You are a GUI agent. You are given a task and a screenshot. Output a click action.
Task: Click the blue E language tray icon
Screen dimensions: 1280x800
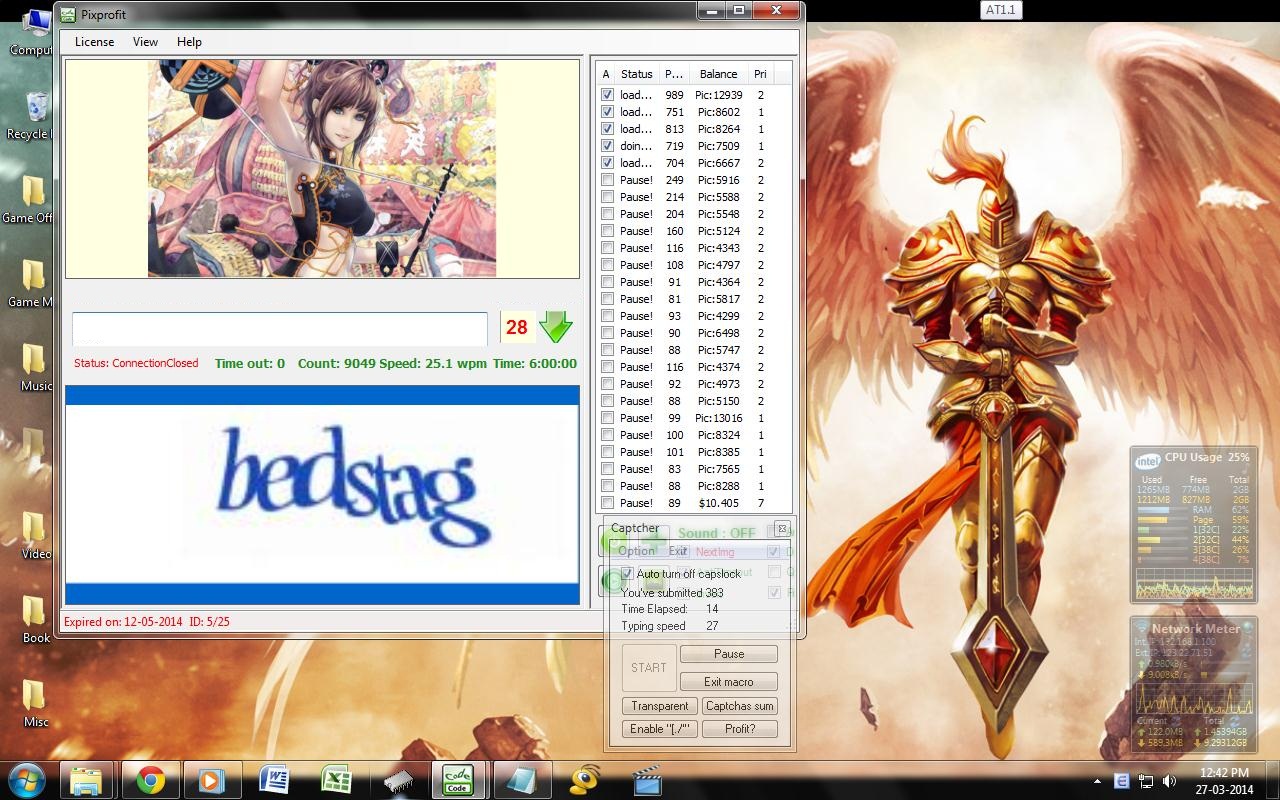(1121, 780)
